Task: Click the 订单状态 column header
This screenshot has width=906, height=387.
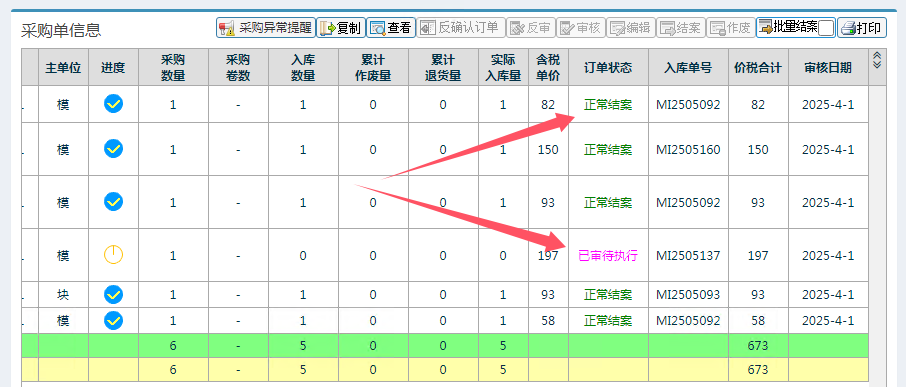Action: point(608,68)
